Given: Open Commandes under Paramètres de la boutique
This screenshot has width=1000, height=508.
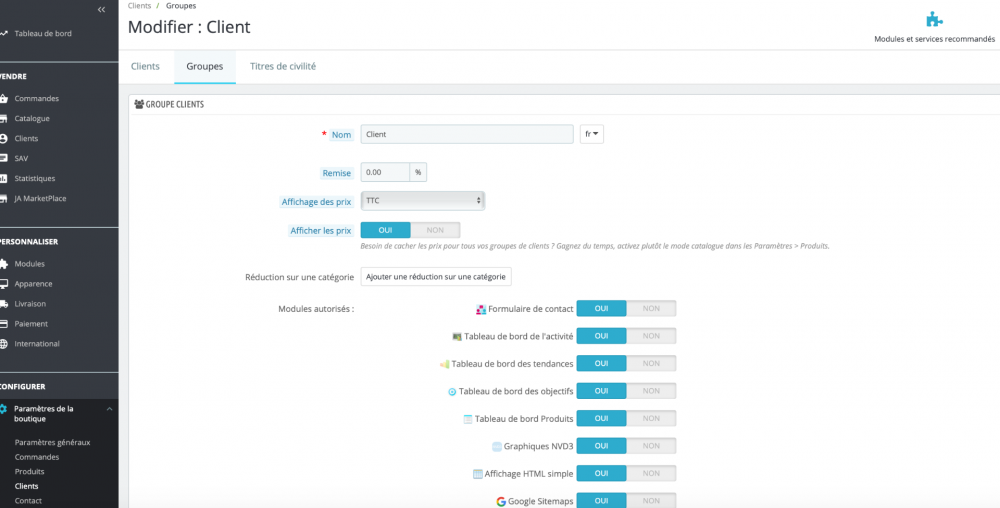Looking at the screenshot, I should click(37, 457).
